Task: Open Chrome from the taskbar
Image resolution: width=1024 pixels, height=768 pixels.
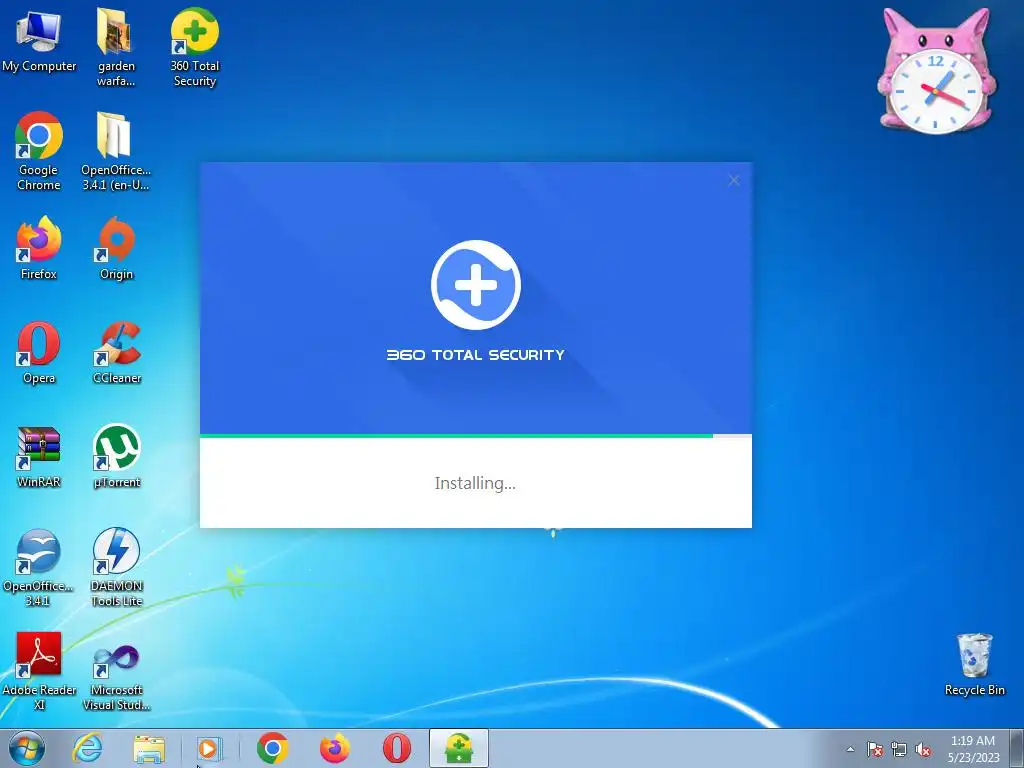Action: (272, 748)
